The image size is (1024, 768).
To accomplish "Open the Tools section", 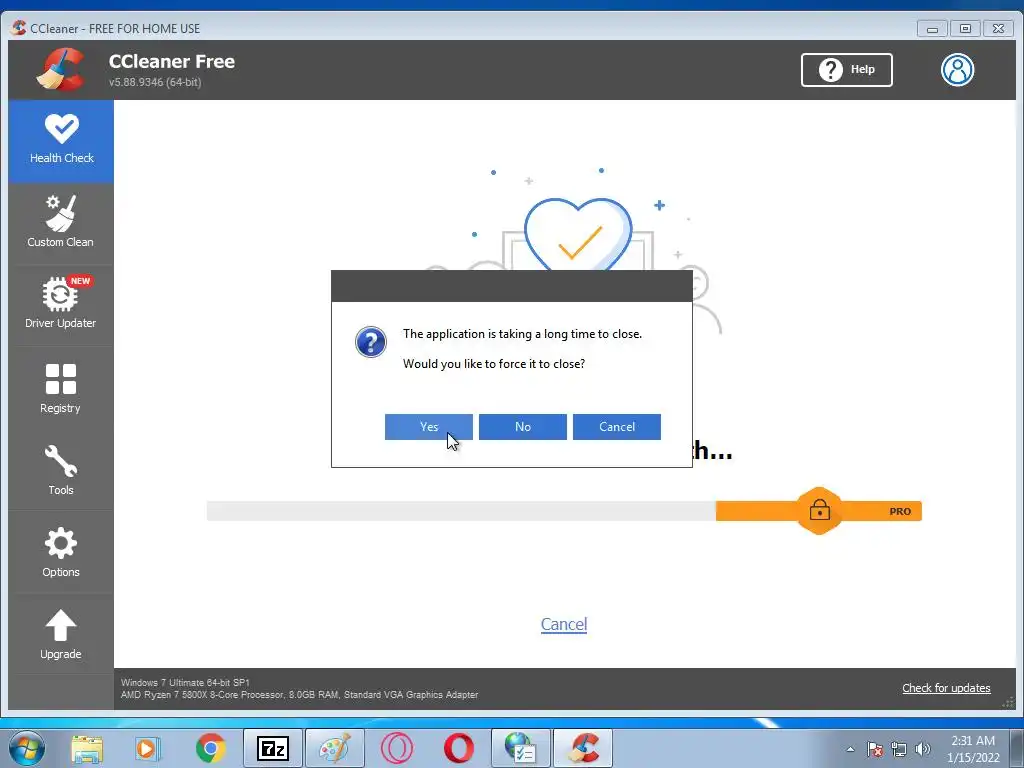I will tap(61, 470).
